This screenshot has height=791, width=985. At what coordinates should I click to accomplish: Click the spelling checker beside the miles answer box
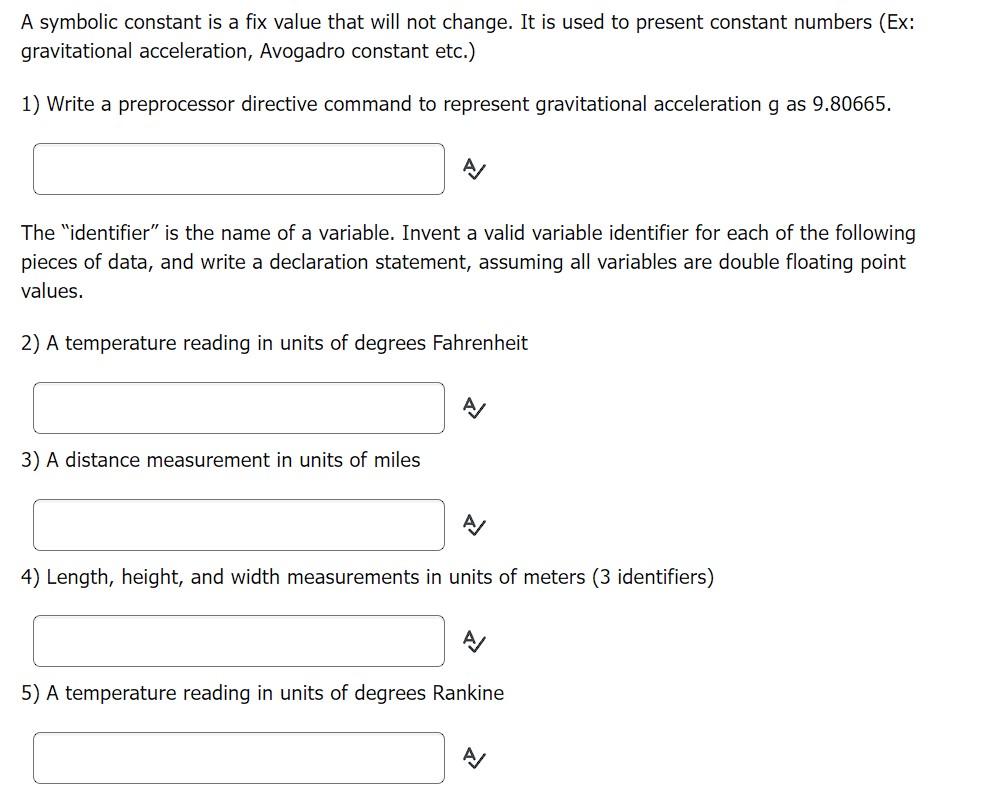pos(474,524)
